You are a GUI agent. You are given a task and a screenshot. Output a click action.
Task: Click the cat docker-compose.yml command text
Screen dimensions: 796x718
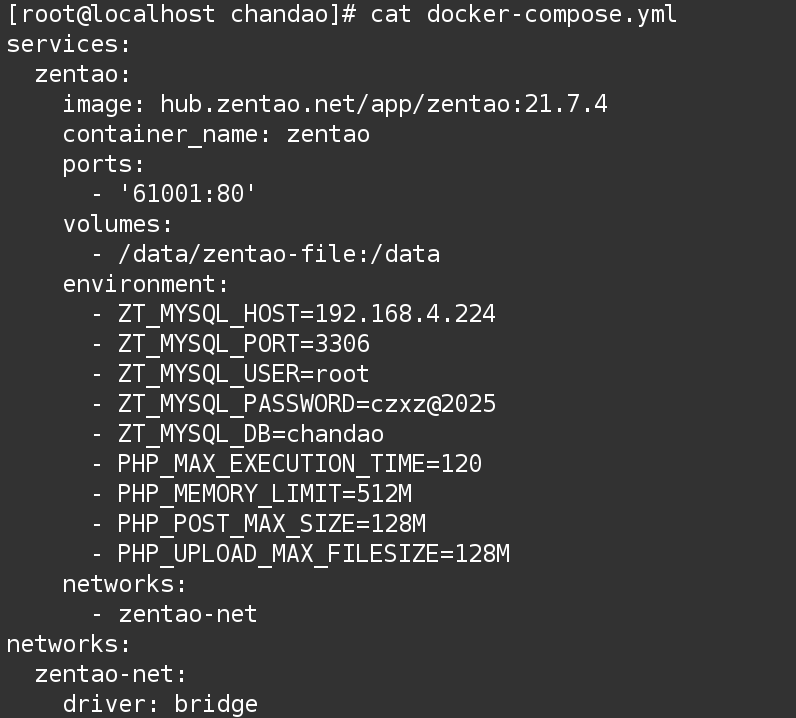click(x=523, y=14)
